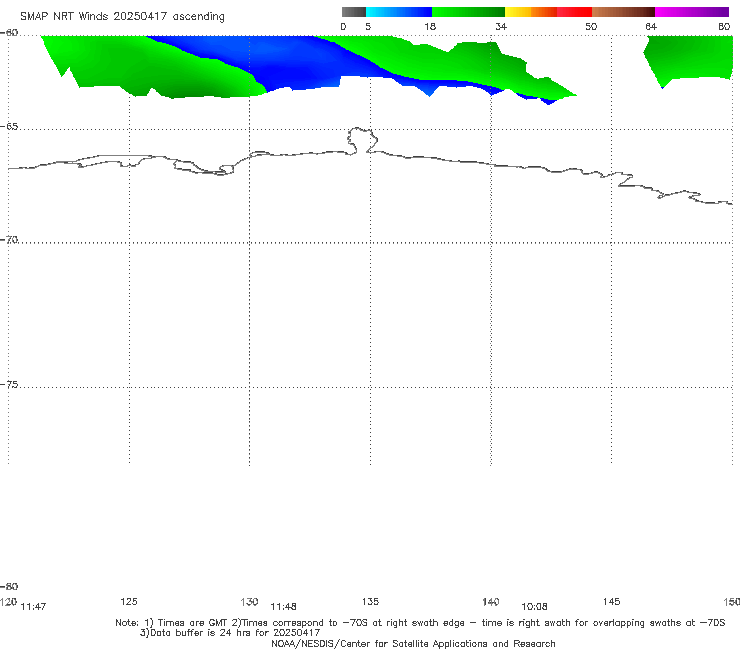Click the '-80' latitude label at bottom left
This screenshot has width=740, height=650.
click(9, 586)
